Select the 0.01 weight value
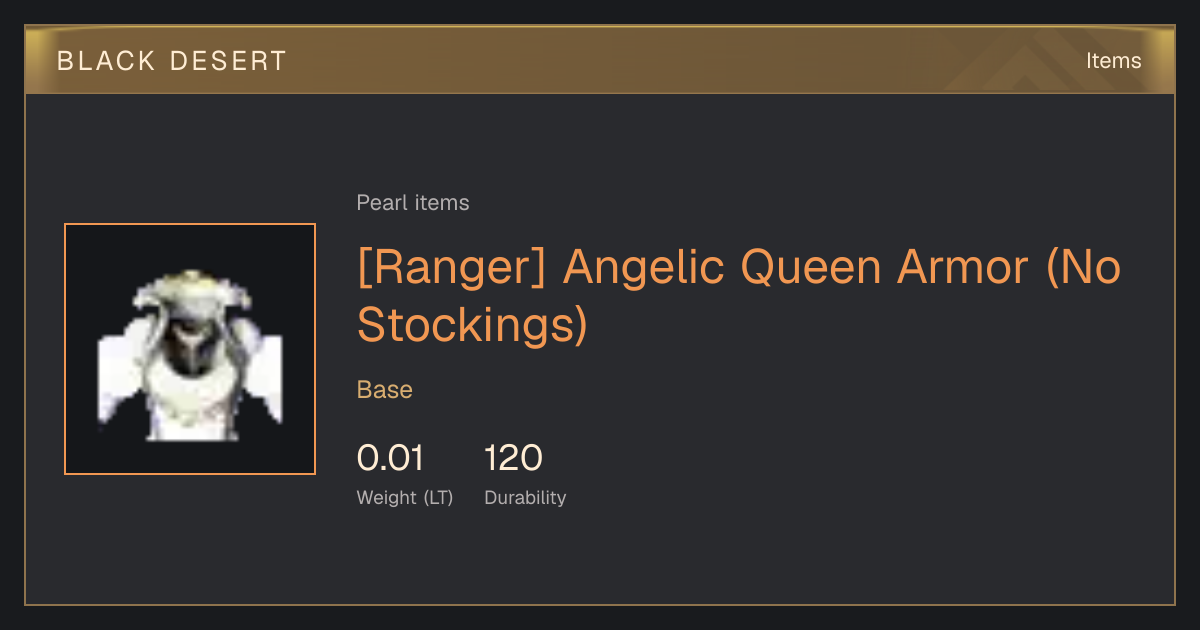The height and width of the screenshot is (630, 1200). pyautogui.click(x=390, y=458)
